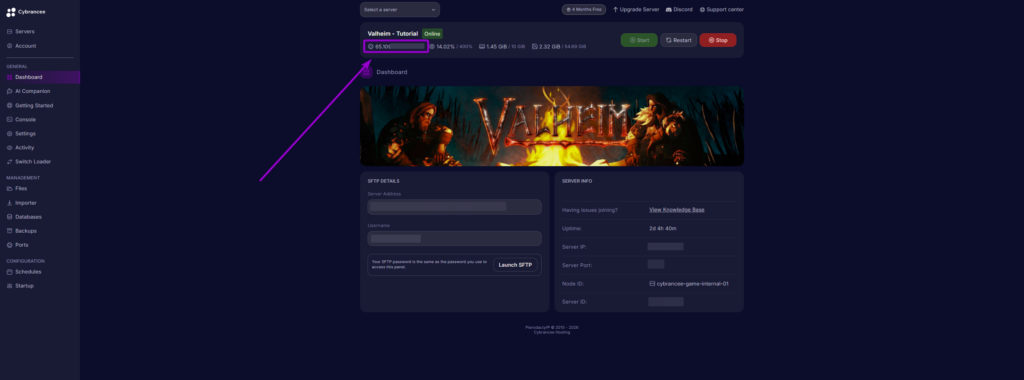Image resolution: width=1024 pixels, height=380 pixels.
Task: Click the server IP address starting with 65.10
Action: (396, 46)
